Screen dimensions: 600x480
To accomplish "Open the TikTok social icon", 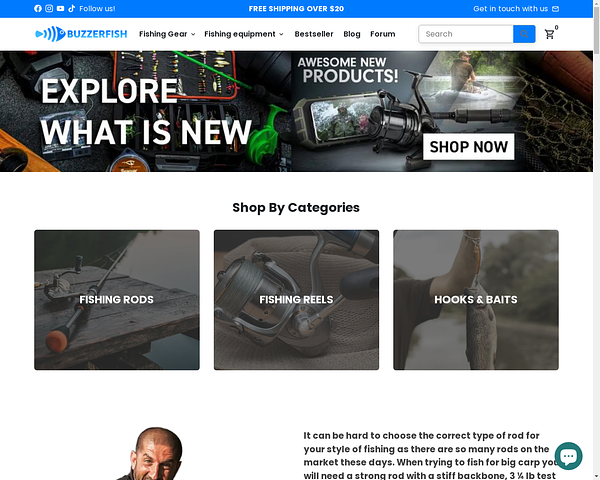I will click(72, 8).
